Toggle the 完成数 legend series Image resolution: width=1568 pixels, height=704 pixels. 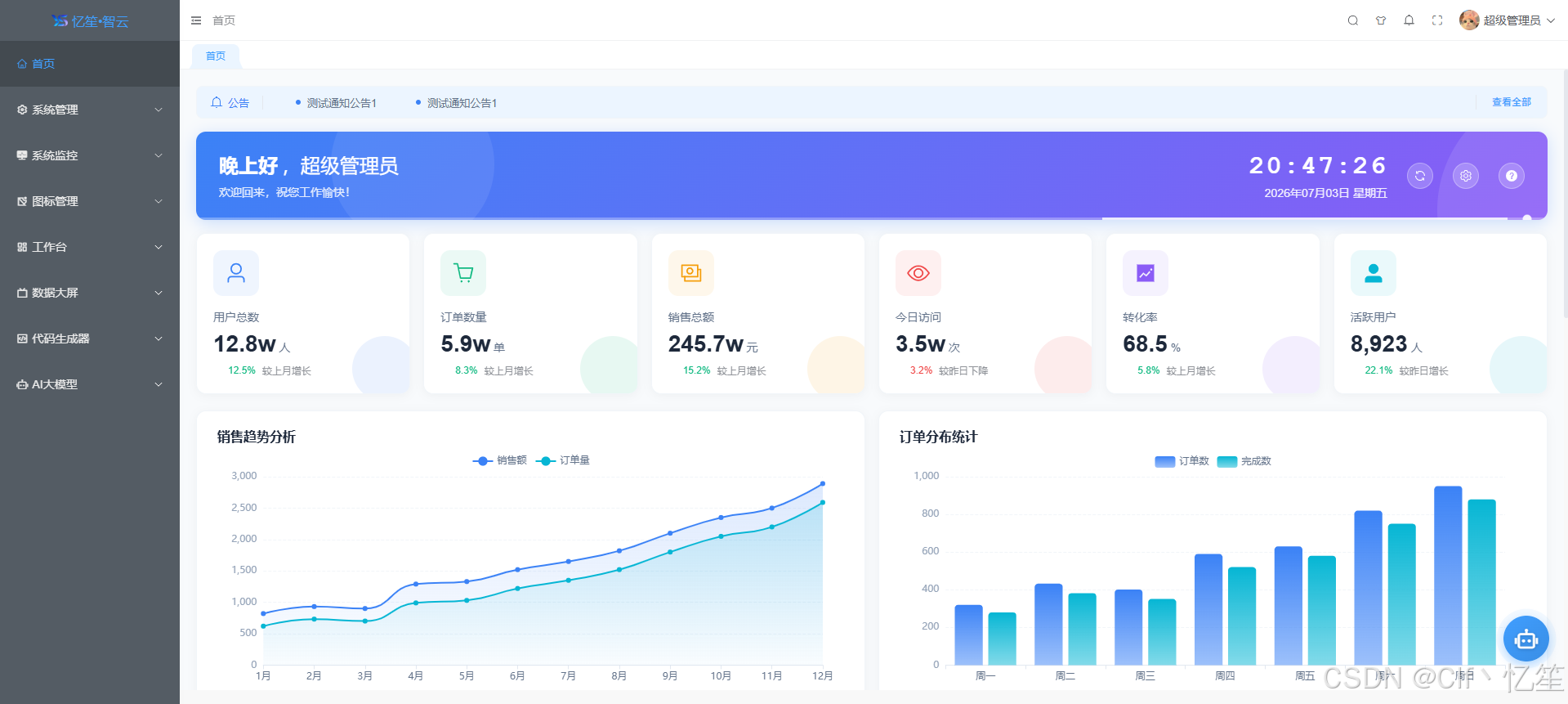(x=1244, y=461)
